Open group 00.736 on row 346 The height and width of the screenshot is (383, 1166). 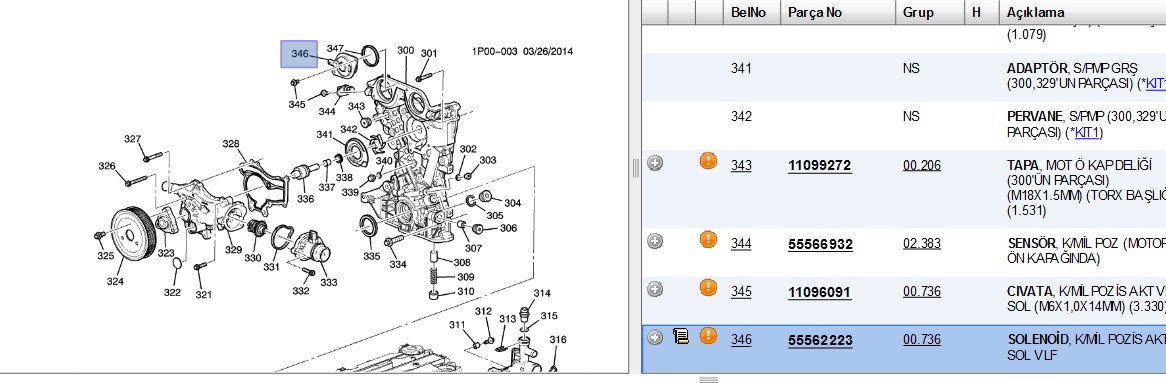[x=921, y=341]
